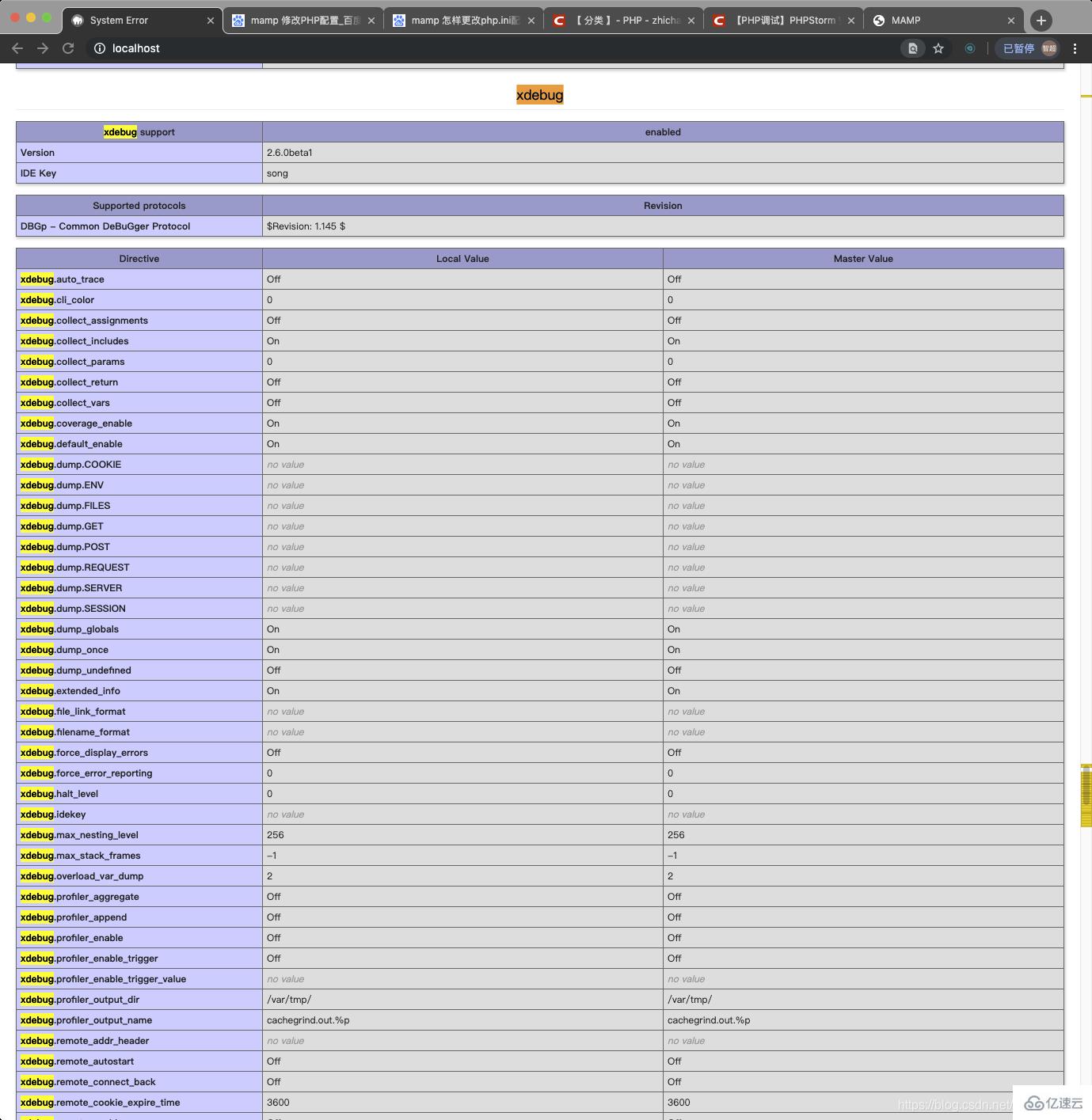Switch to 【PHP调试】PHPStorm tab

[x=785, y=21]
